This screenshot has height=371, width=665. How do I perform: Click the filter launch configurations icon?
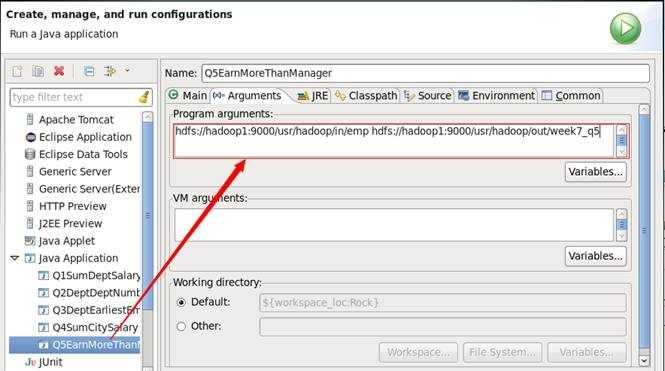pos(110,71)
